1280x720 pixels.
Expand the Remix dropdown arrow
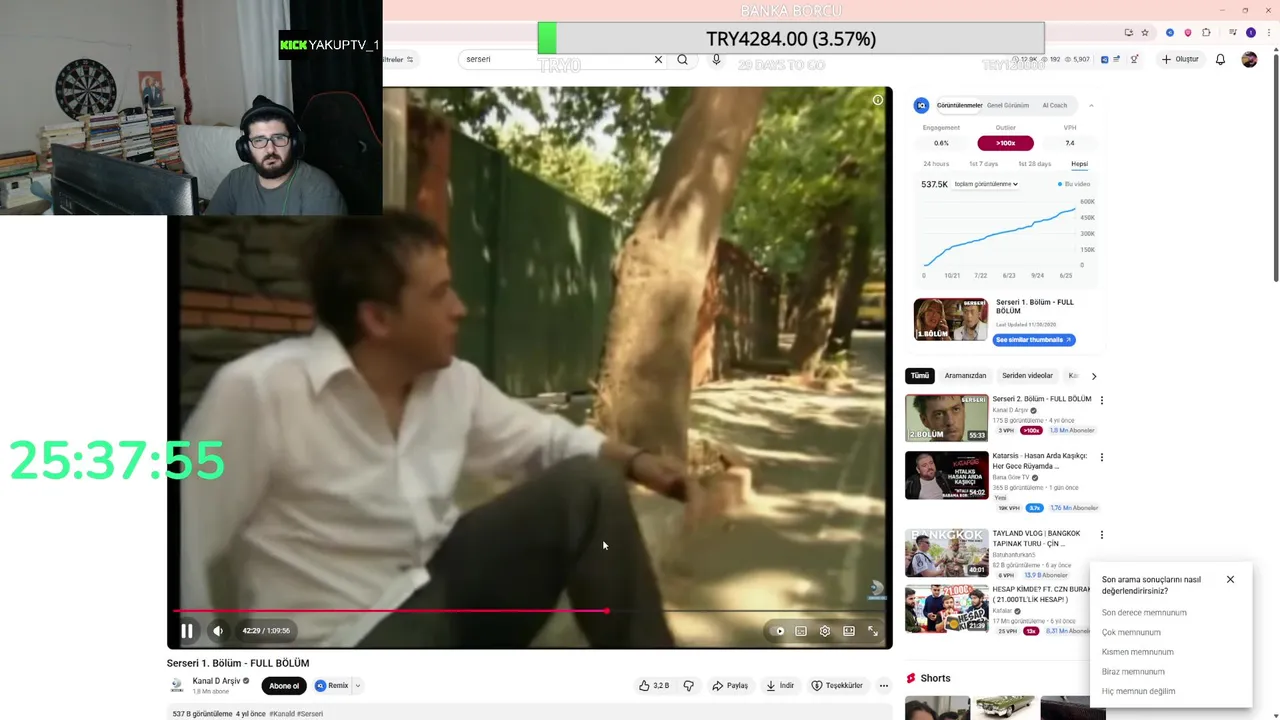click(x=357, y=685)
